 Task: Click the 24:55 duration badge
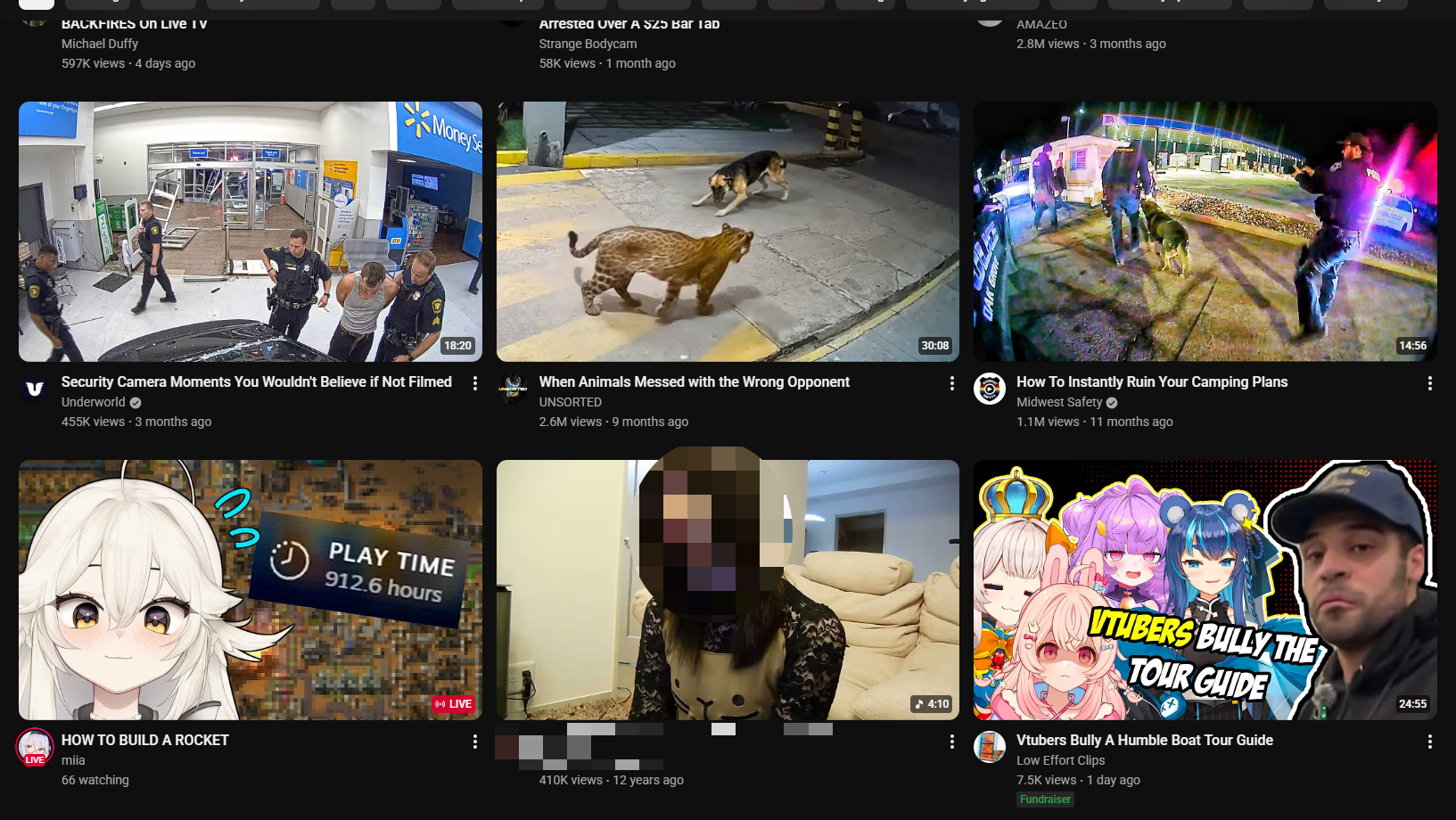(x=1413, y=704)
